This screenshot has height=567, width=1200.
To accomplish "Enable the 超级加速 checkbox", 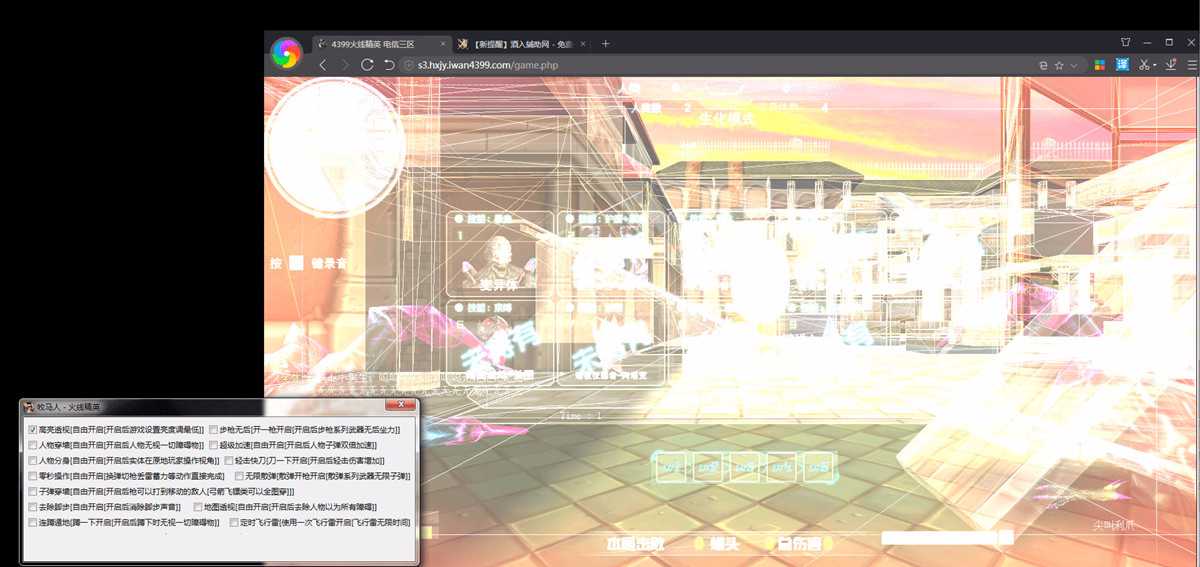I will click(x=213, y=445).
